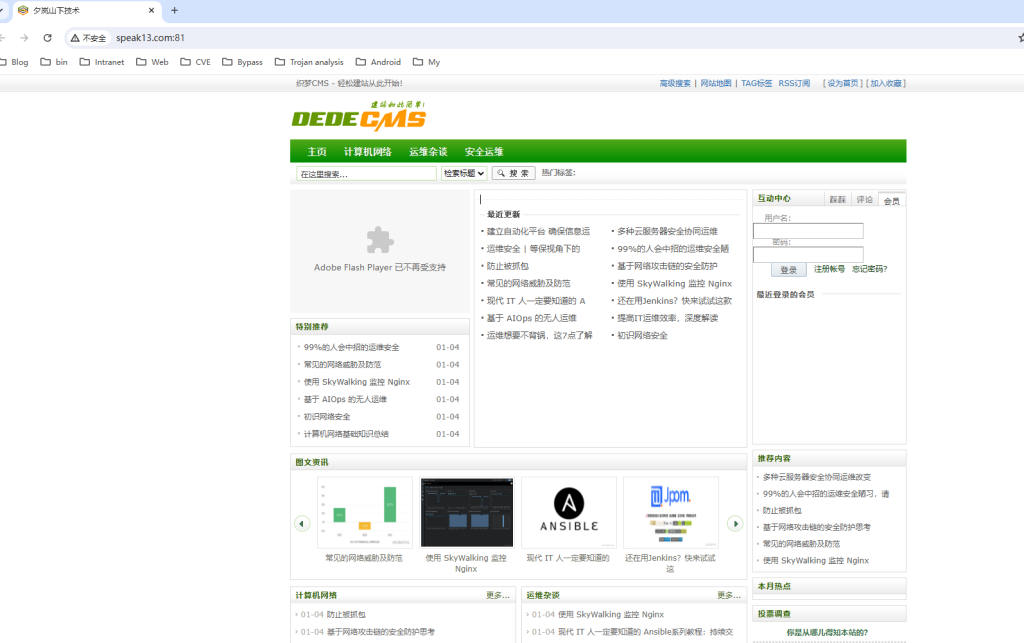Open the CVE bookmarks folder
The height and width of the screenshot is (643, 1024).
click(196, 62)
